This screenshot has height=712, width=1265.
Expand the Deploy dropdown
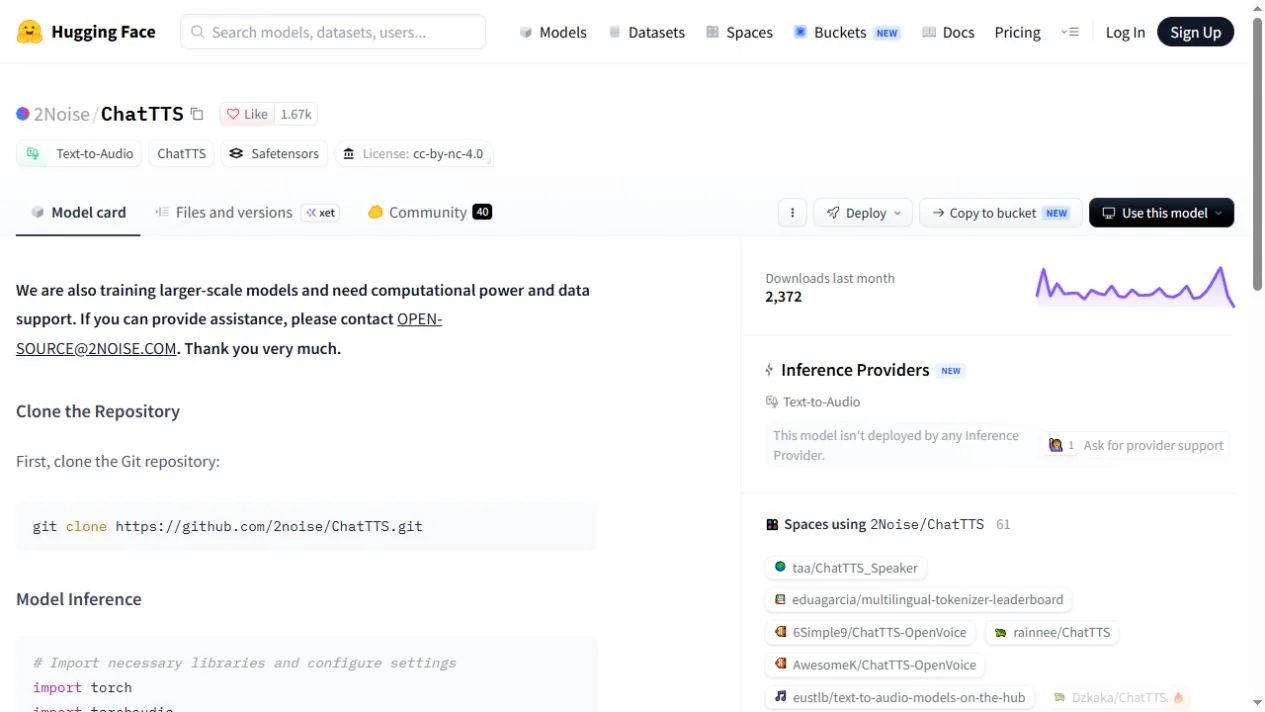coord(864,213)
